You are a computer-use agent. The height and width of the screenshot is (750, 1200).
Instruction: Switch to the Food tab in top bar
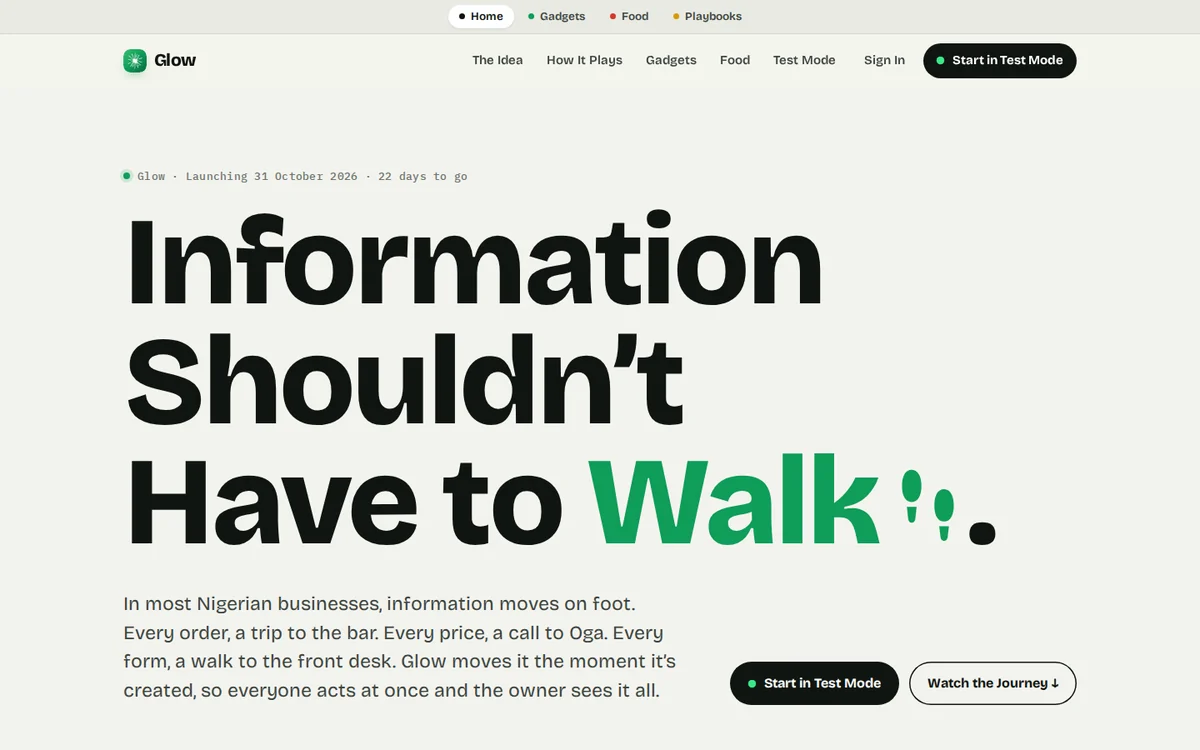(629, 16)
